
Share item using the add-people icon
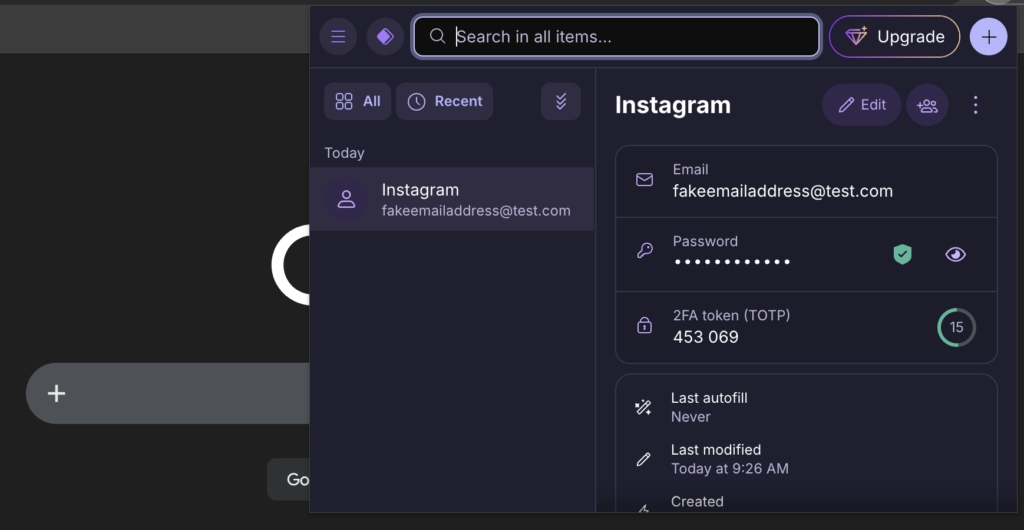pyautogui.click(x=927, y=105)
